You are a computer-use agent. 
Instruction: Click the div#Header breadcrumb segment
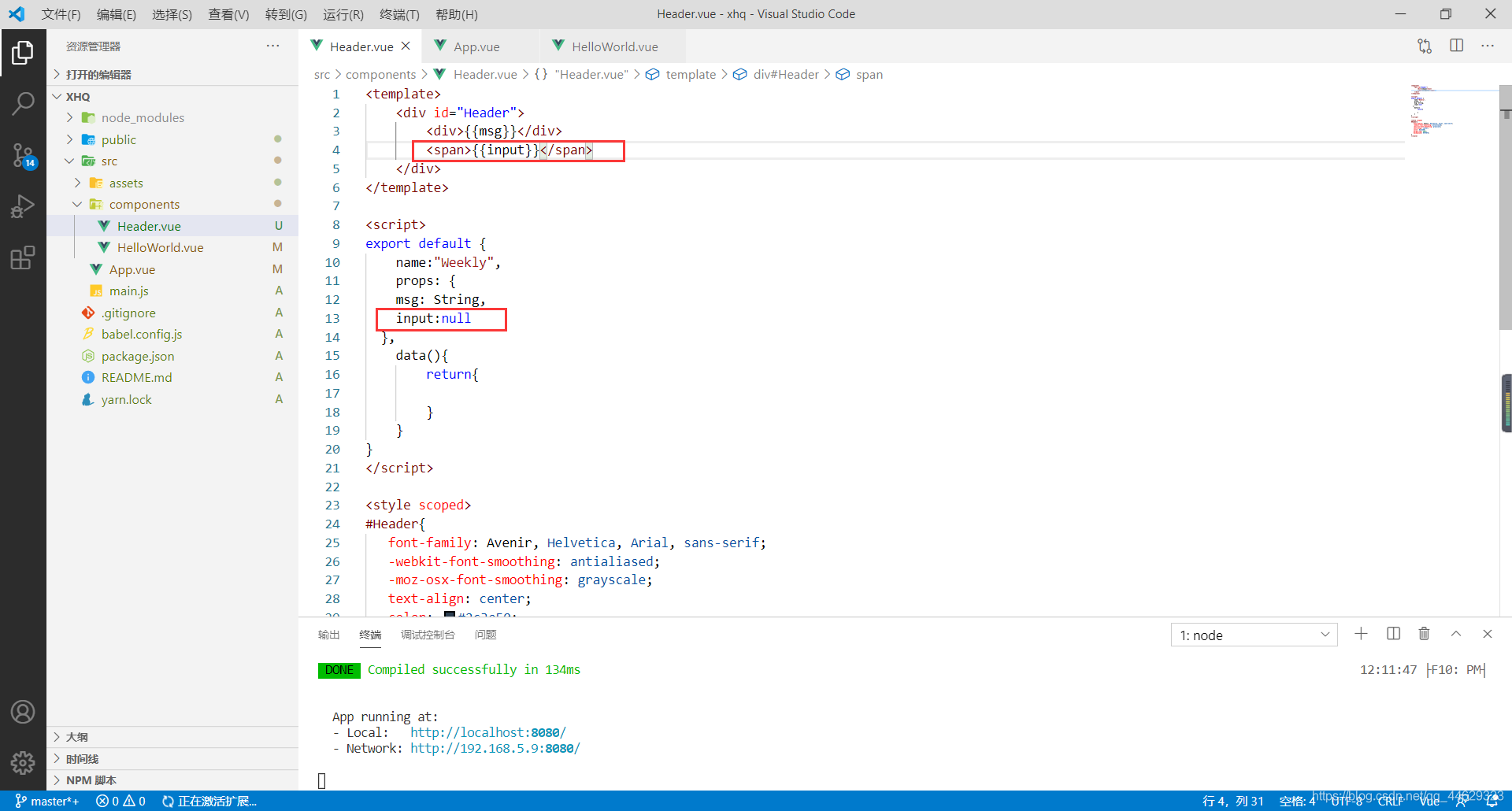click(776, 74)
